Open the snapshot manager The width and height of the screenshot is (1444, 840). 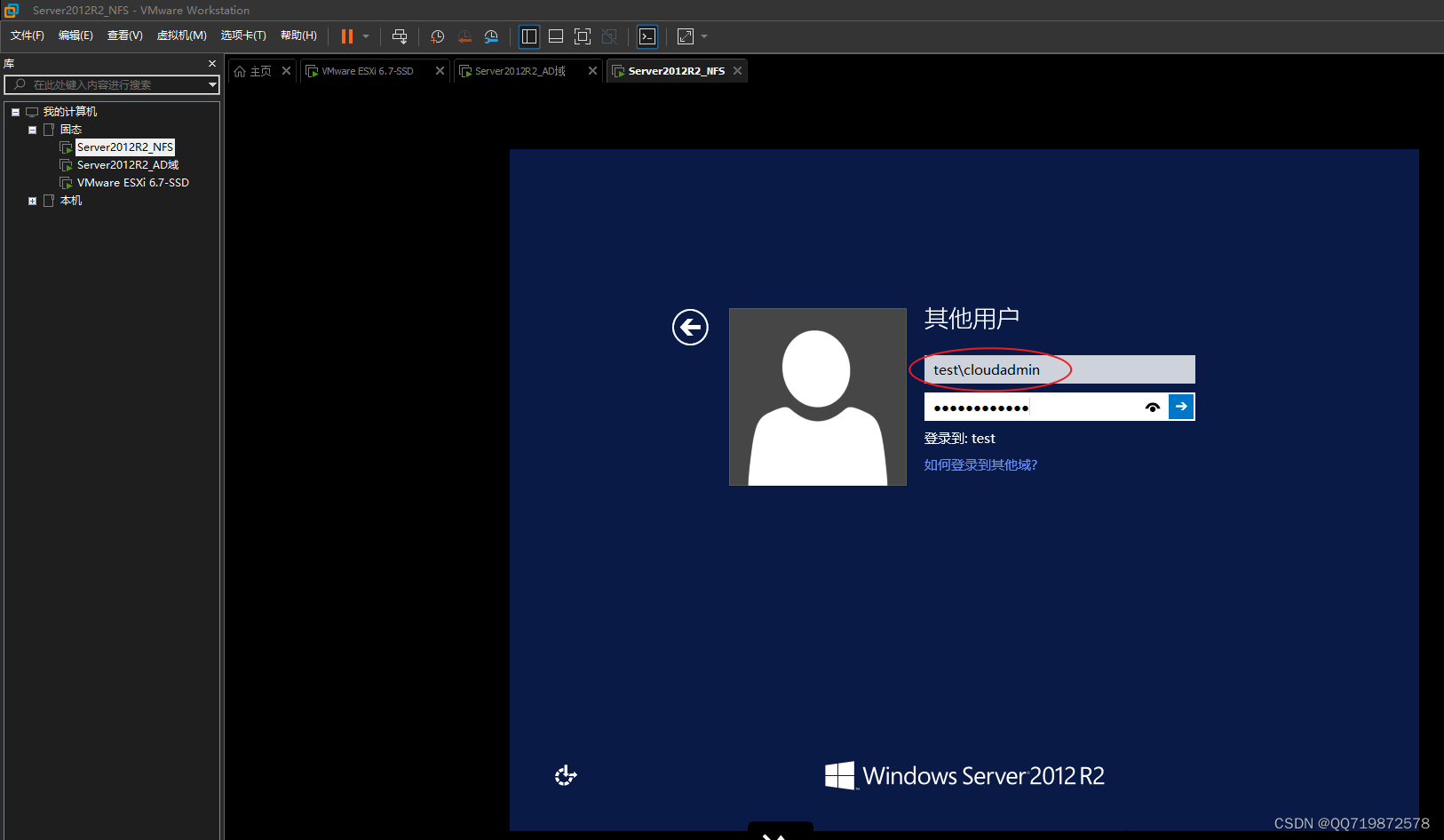coord(491,36)
